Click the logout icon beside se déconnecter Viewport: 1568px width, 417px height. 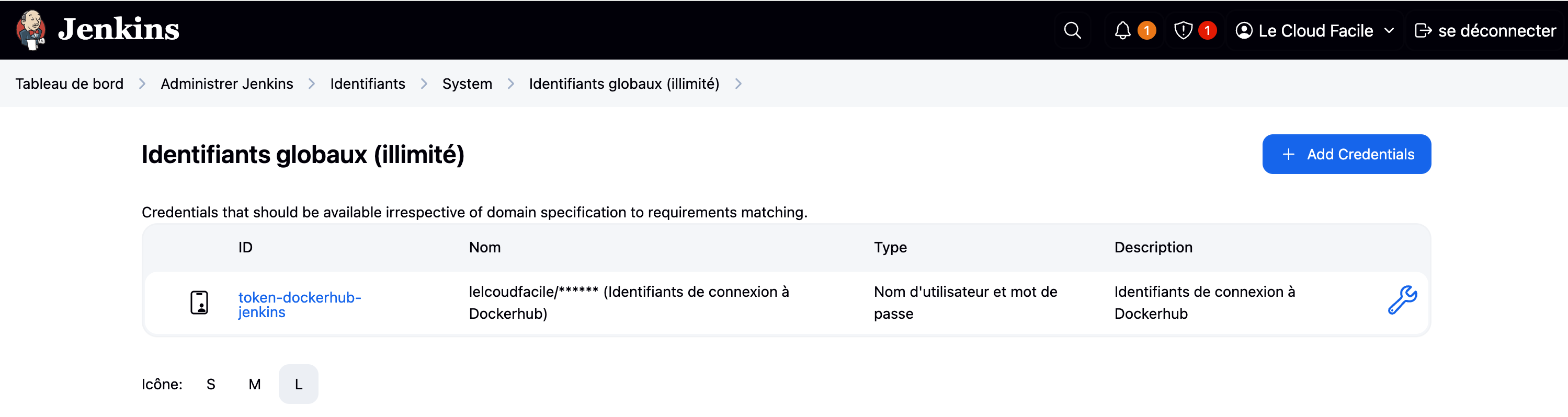click(1423, 30)
